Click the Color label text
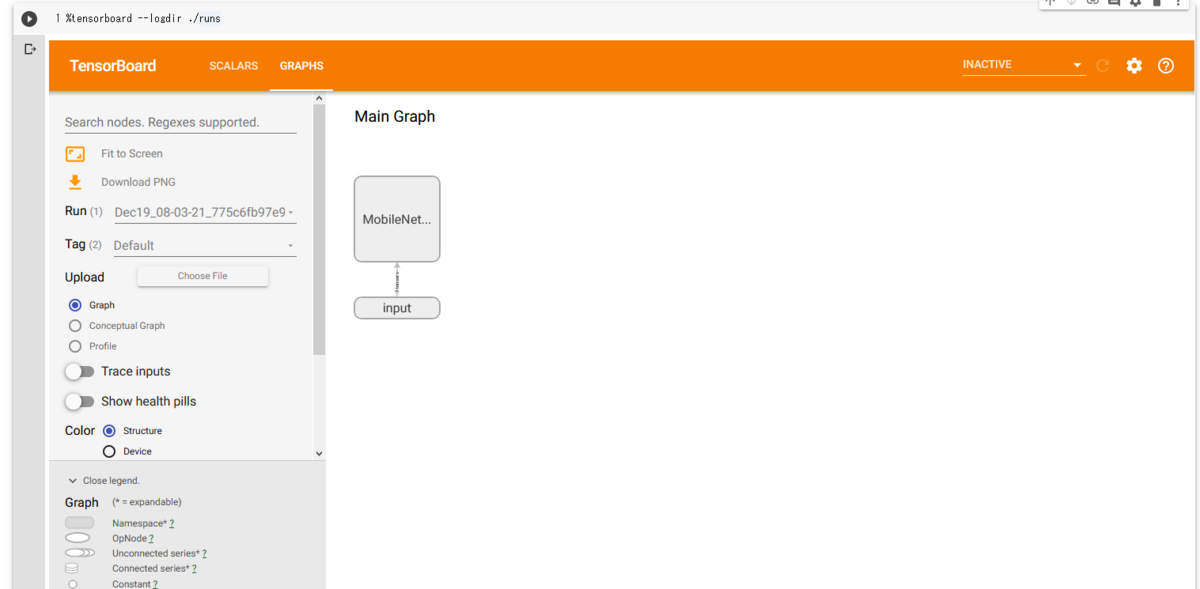The width and height of the screenshot is (1200, 589). (80, 431)
